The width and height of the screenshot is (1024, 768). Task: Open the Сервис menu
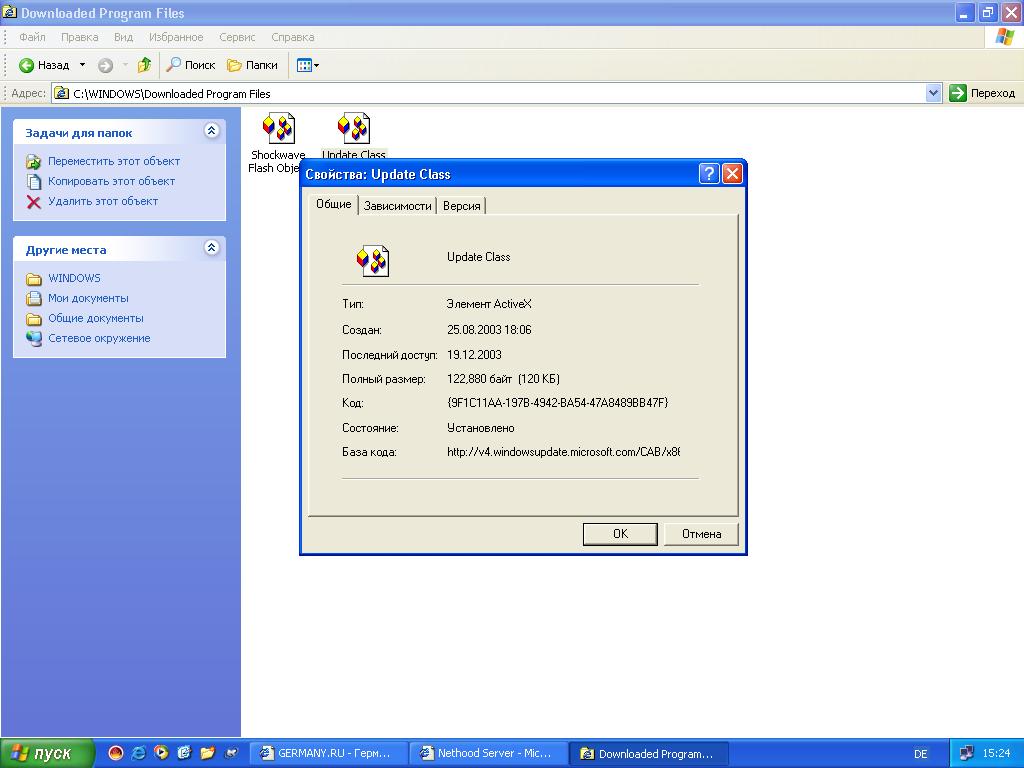237,37
